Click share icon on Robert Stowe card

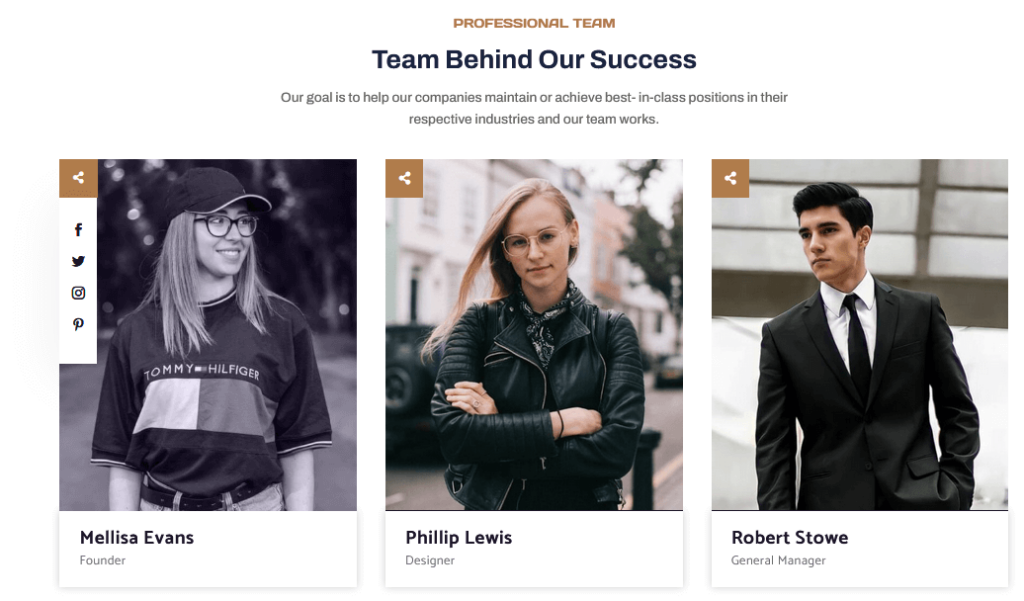coord(730,178)
